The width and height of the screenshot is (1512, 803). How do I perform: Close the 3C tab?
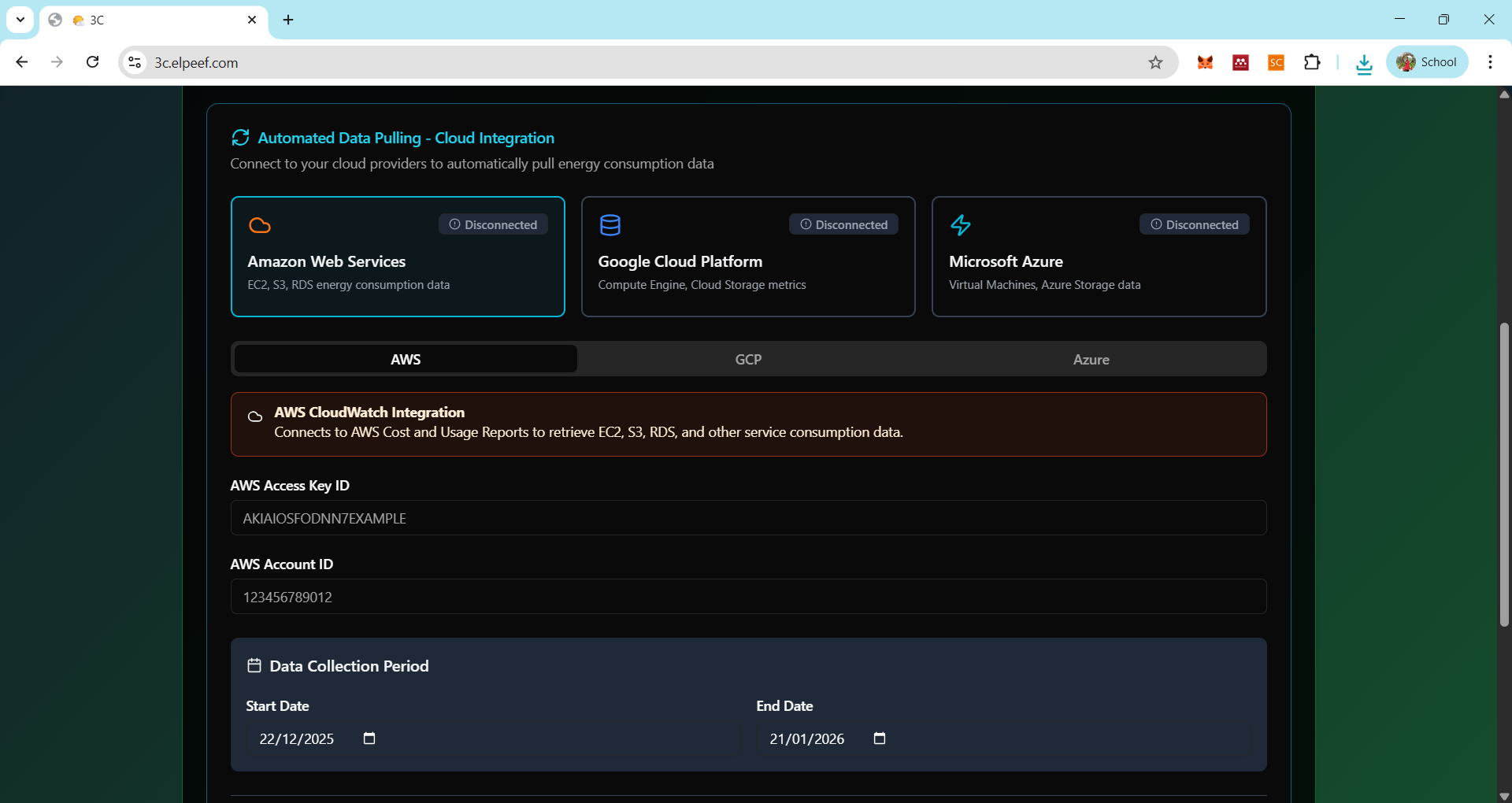click(x=252, y=20)
